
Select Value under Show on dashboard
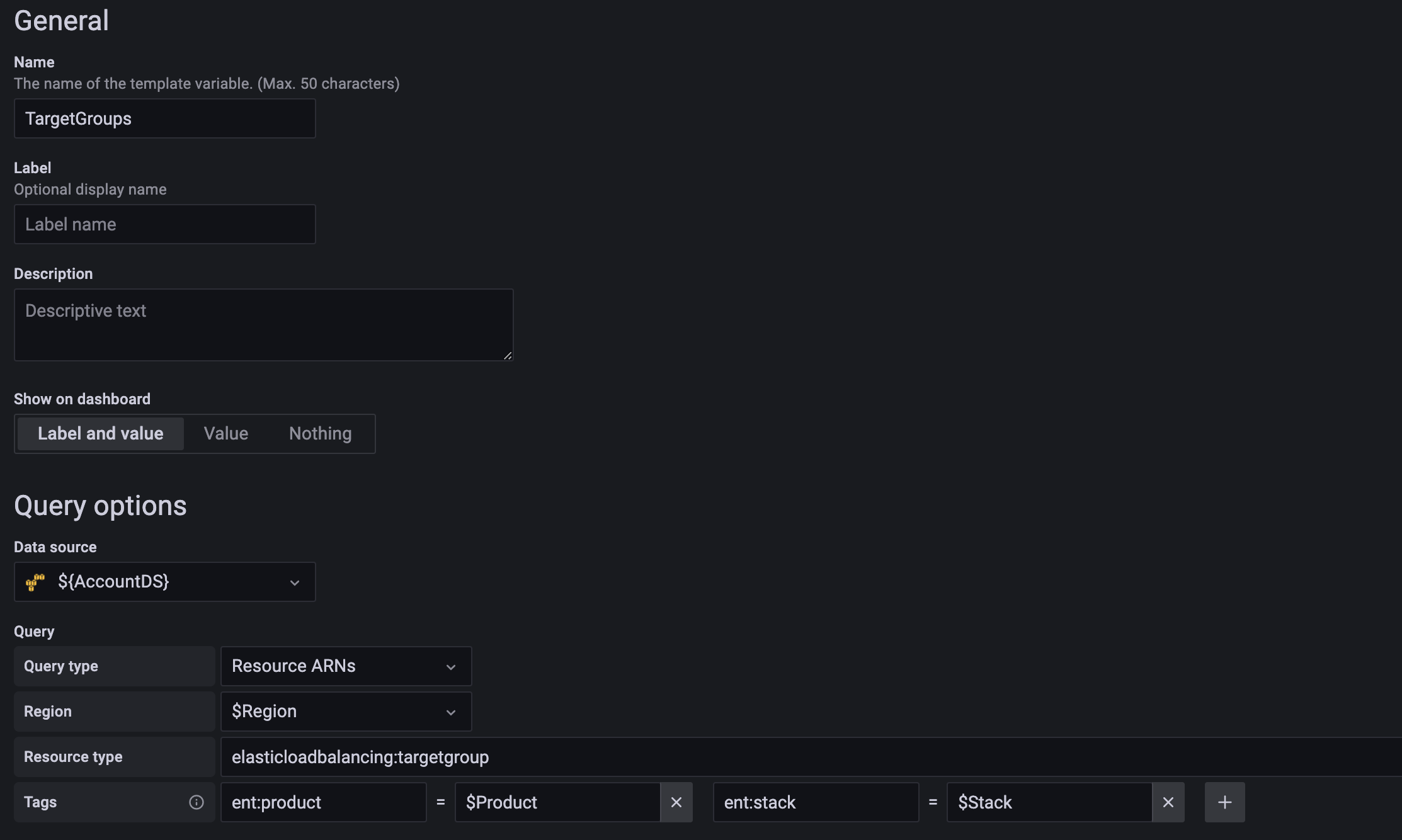pos(225,433)
